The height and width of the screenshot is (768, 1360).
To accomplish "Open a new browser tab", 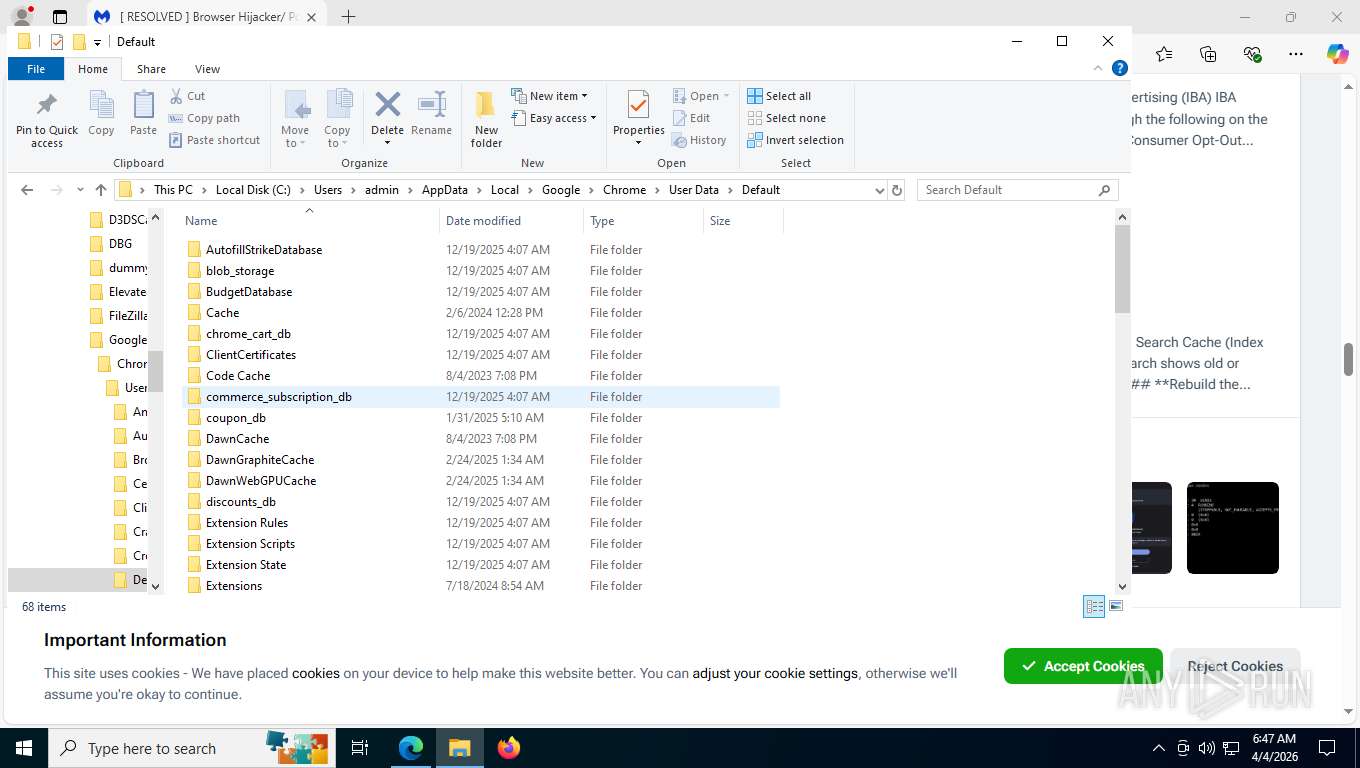I will click(x=348, y=16).
